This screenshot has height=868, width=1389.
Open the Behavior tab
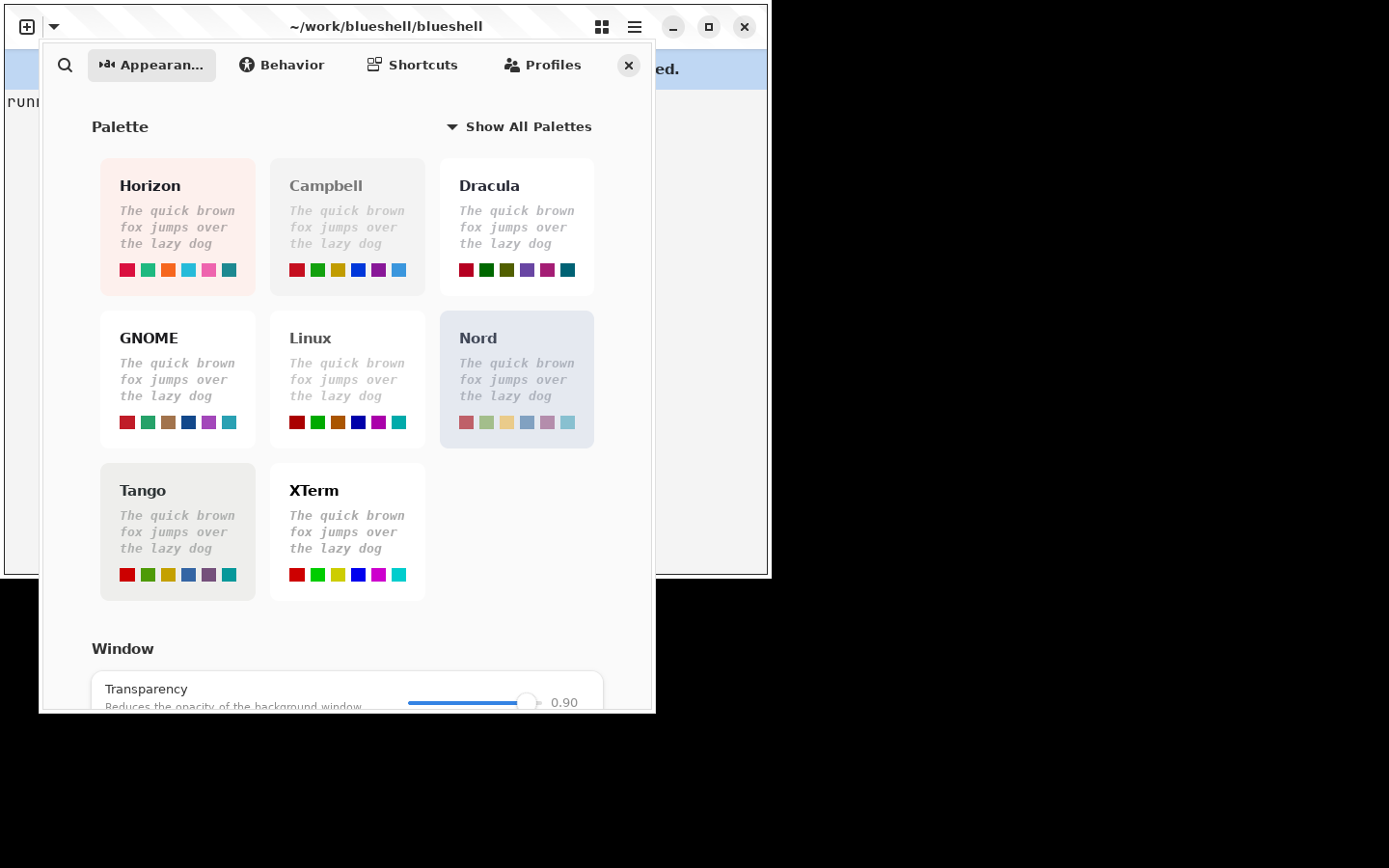(282, 66)
